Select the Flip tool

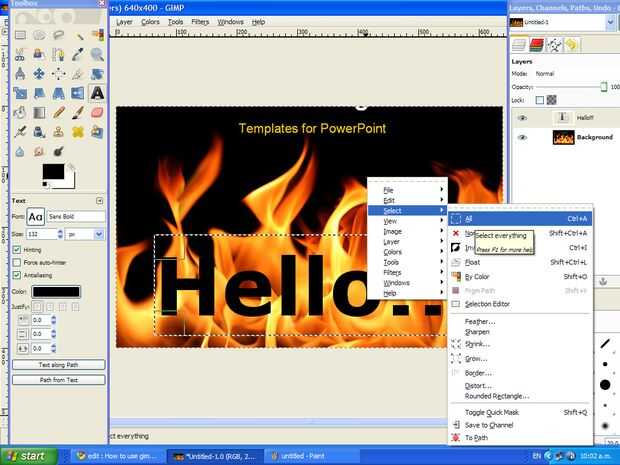click(78, 93)
